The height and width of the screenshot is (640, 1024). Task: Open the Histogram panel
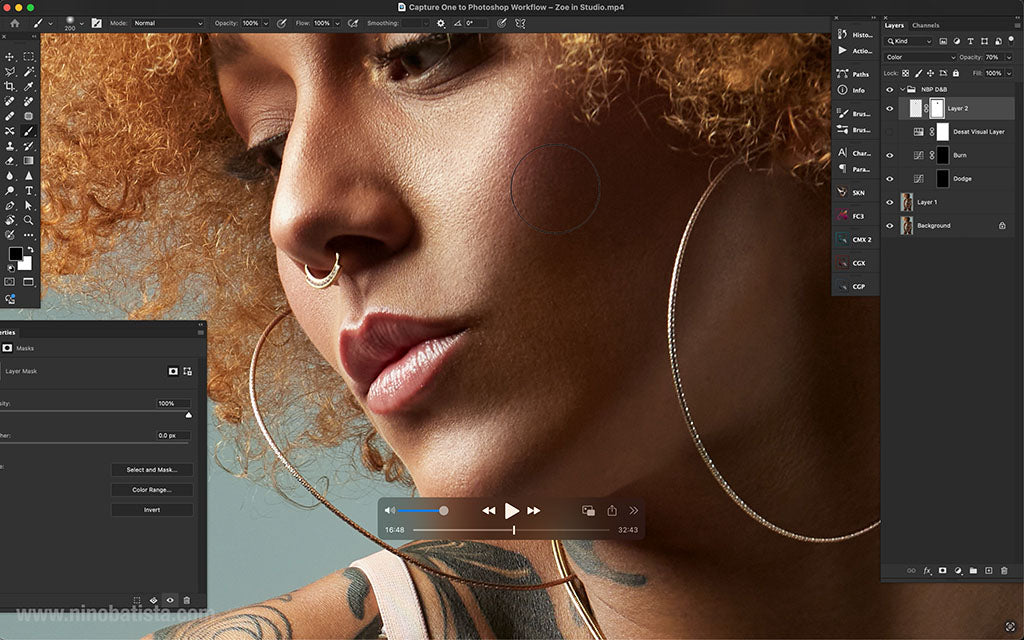point(858,35)
